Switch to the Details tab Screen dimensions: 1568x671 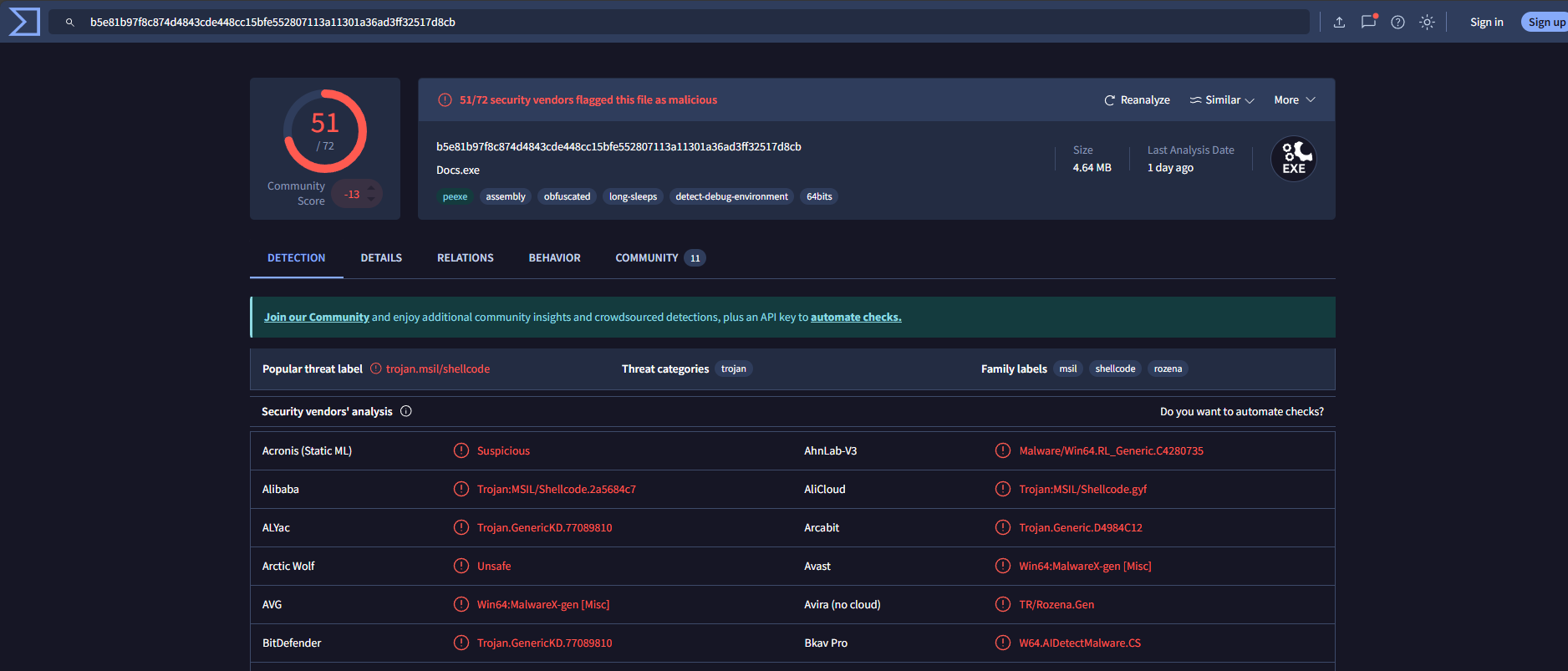(x=381, y=258)
